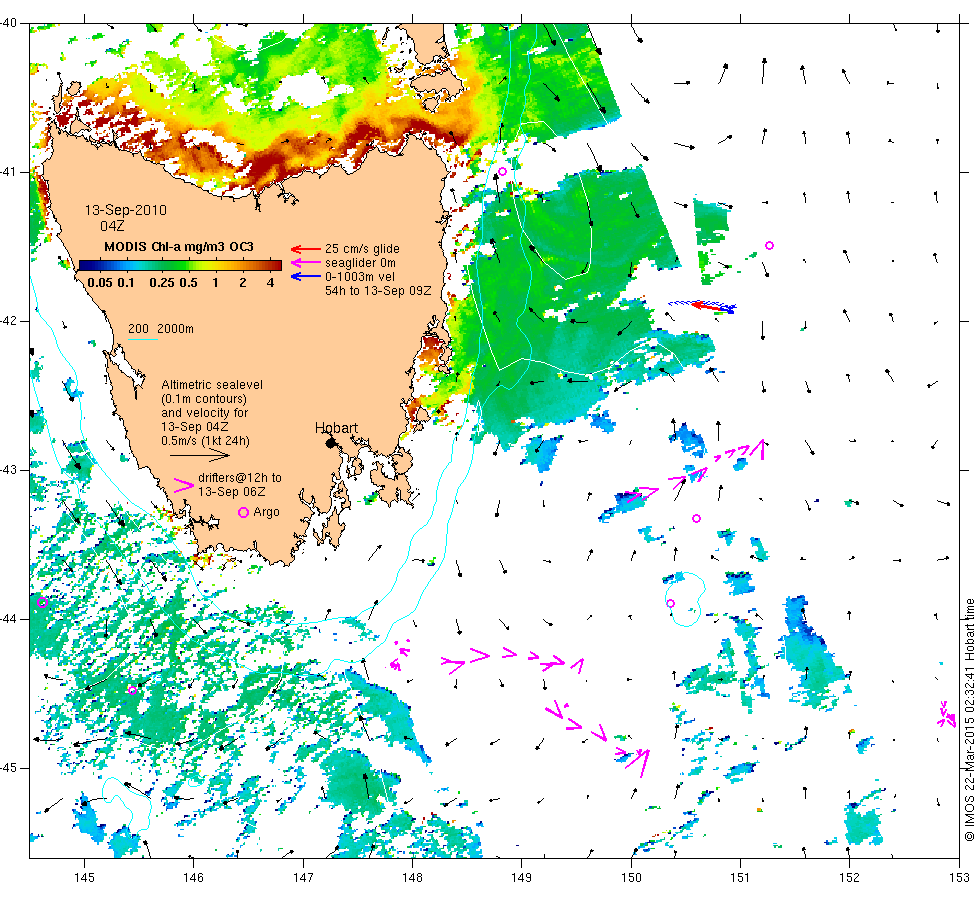Image resolution: width=980 pixels, height=900 pixels.
Task: Click the IMOS copyright timestamp text
Action: click(969, 719)
